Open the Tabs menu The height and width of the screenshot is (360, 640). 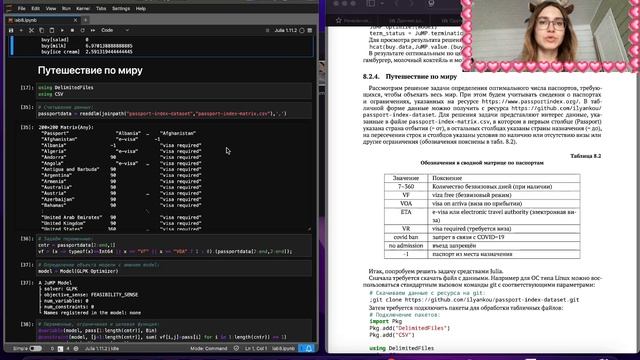101,9
